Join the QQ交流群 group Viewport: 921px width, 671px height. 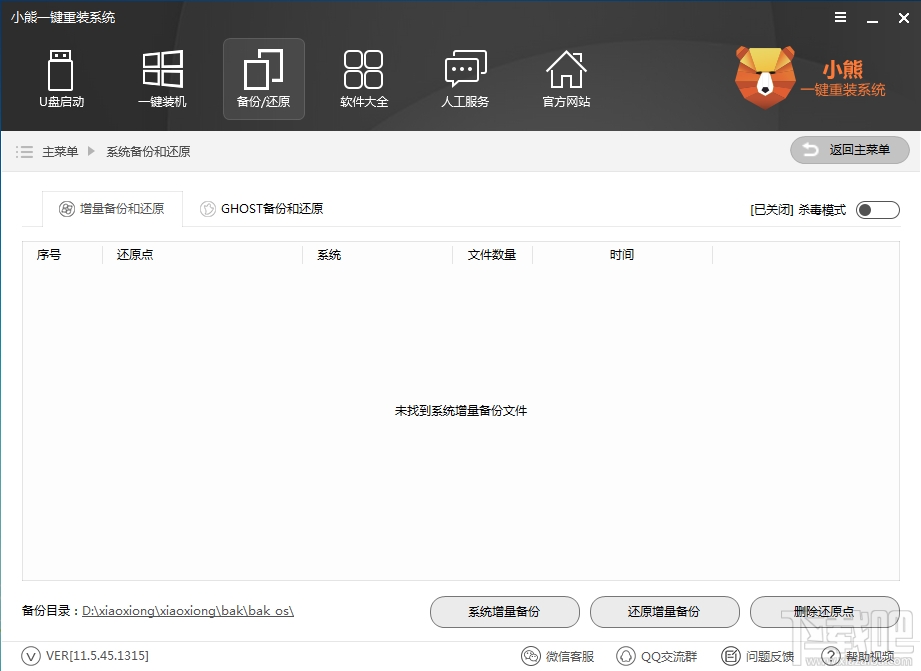click(657, 656)
